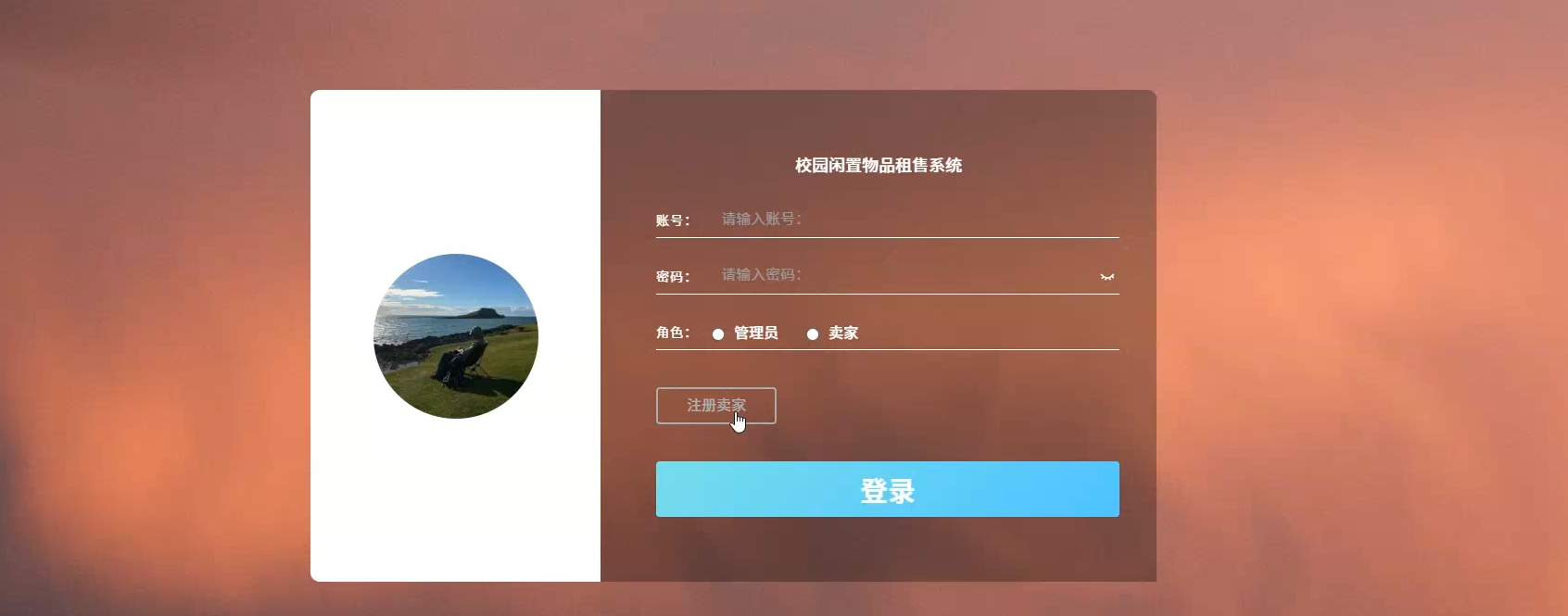Click the 管理员 role label text
The width and height of the screenshot is (1568, 616).
pos(756,333)
